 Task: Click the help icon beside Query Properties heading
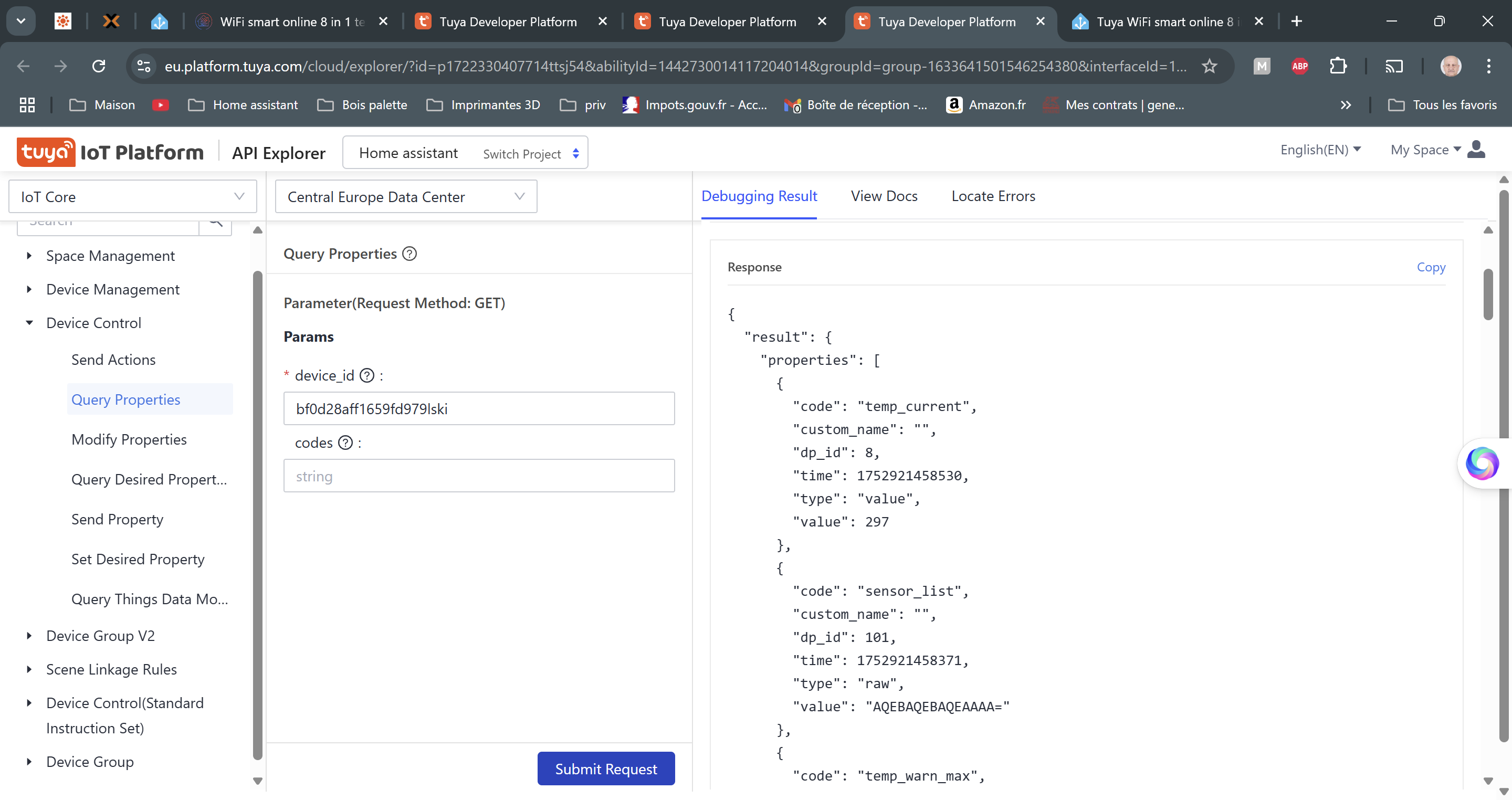(x=409, y=254)
